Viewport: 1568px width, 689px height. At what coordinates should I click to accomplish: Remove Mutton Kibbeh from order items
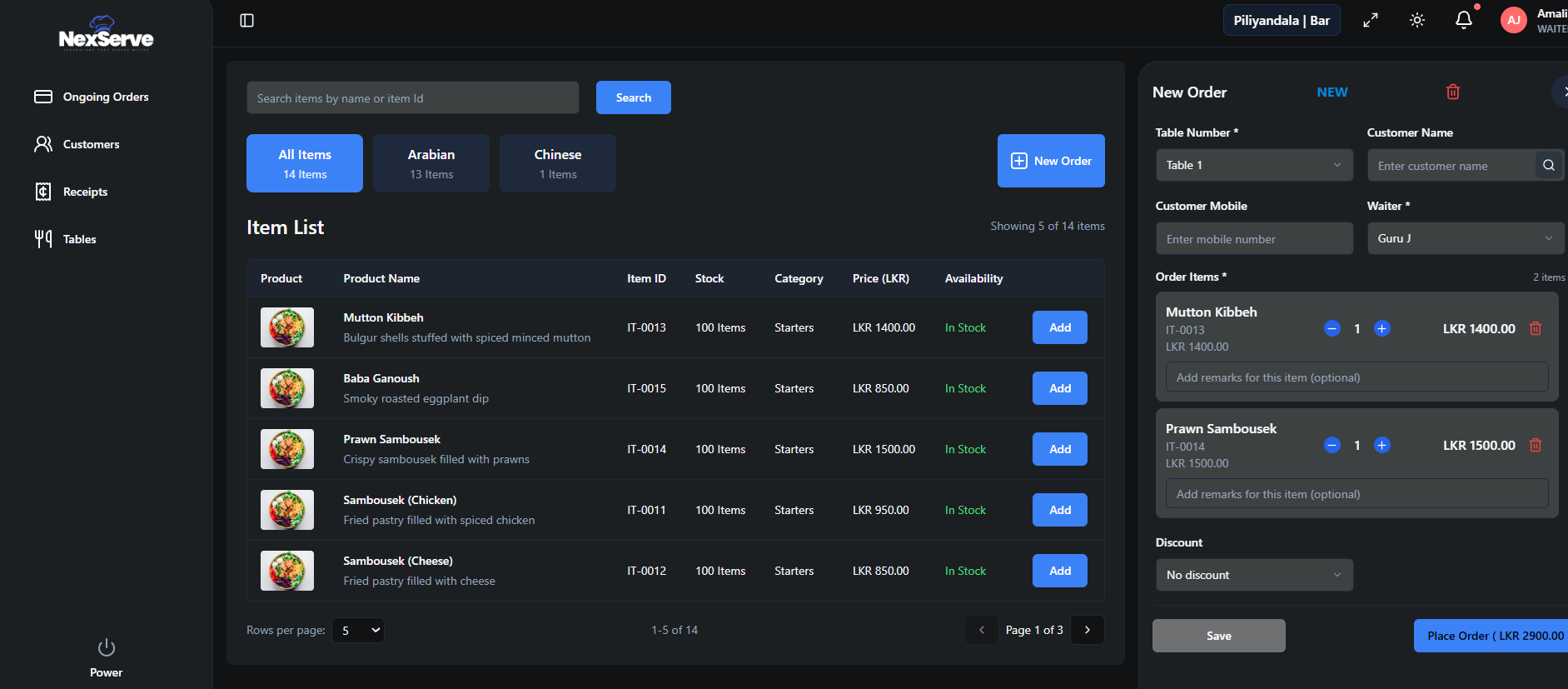pyautogui.click(x=1535, y=329)
